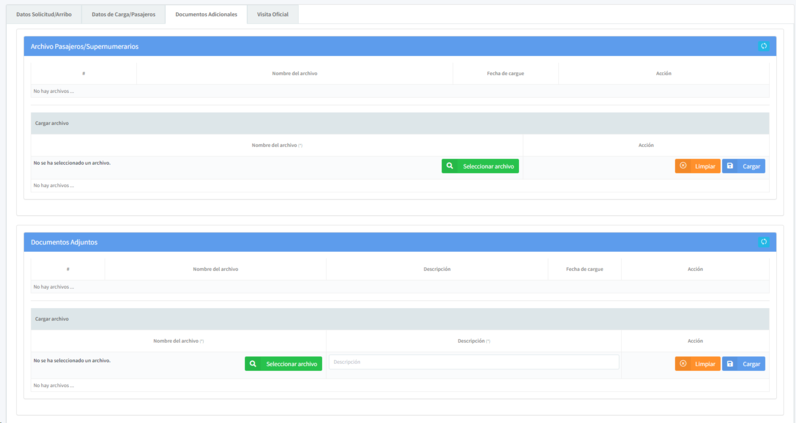Refresh the Archivo Pasajeros/Supernumerarios panel

tap(763, 46)
